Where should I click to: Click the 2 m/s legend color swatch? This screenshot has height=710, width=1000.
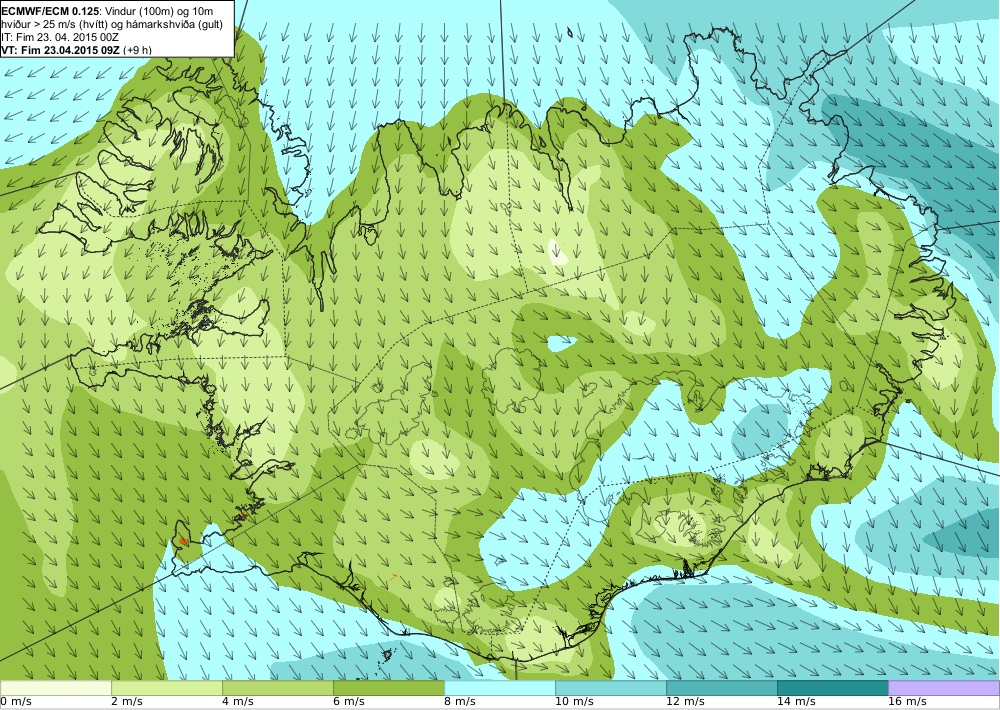[166, 688]
